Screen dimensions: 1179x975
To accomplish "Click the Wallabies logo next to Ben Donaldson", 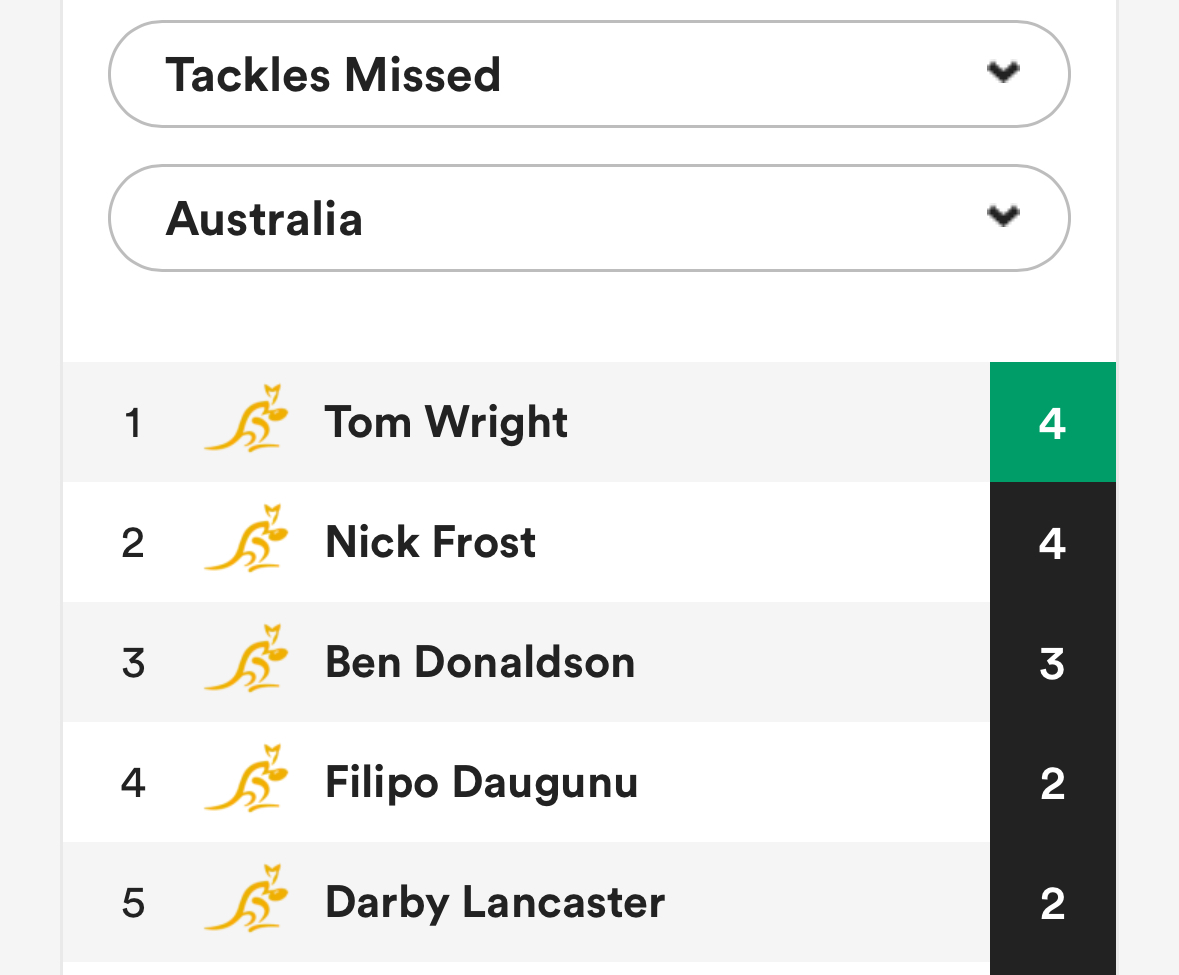I will [x=247, y=659].
